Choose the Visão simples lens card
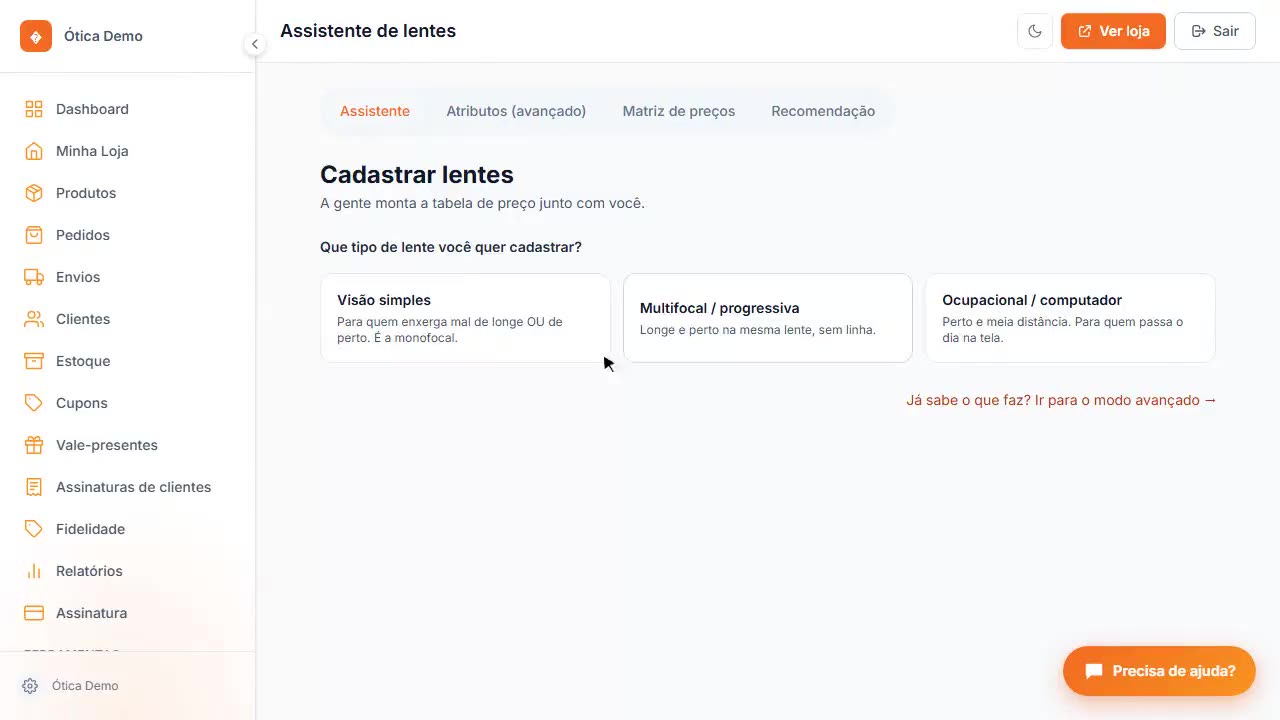The height and width of the screenshot is (720, 1280). point(465,318)
